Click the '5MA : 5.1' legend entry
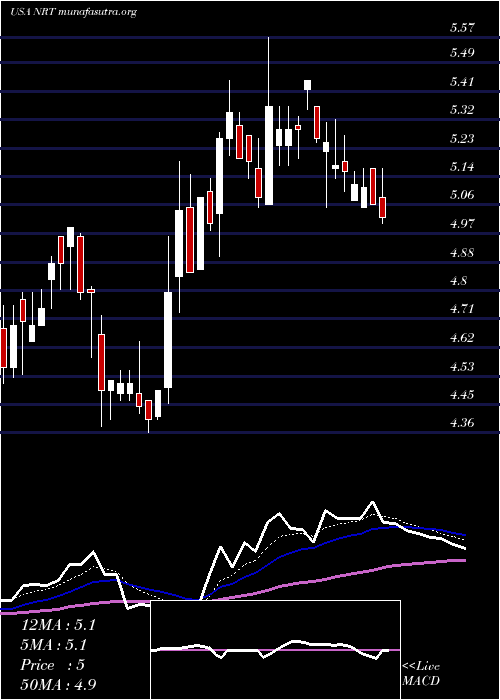The height and width of the screenshot is (700, 500). 54,645
